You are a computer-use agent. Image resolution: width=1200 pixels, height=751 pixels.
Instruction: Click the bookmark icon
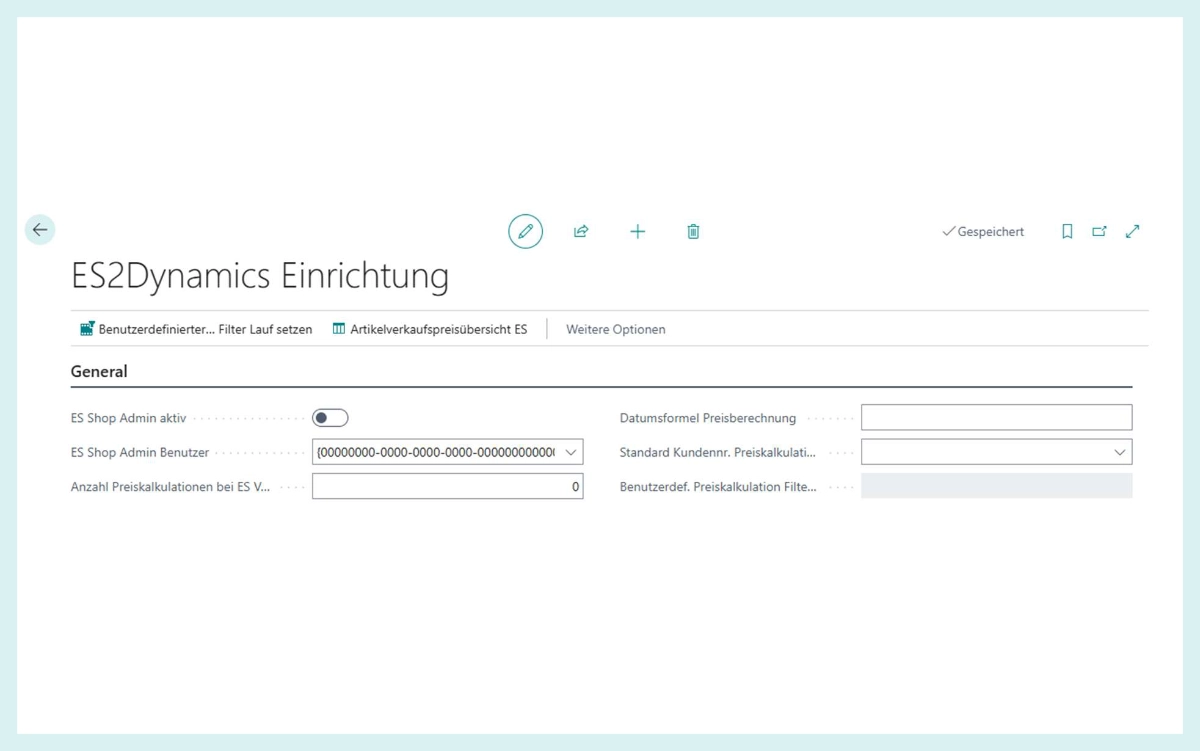click(1067, 232)
